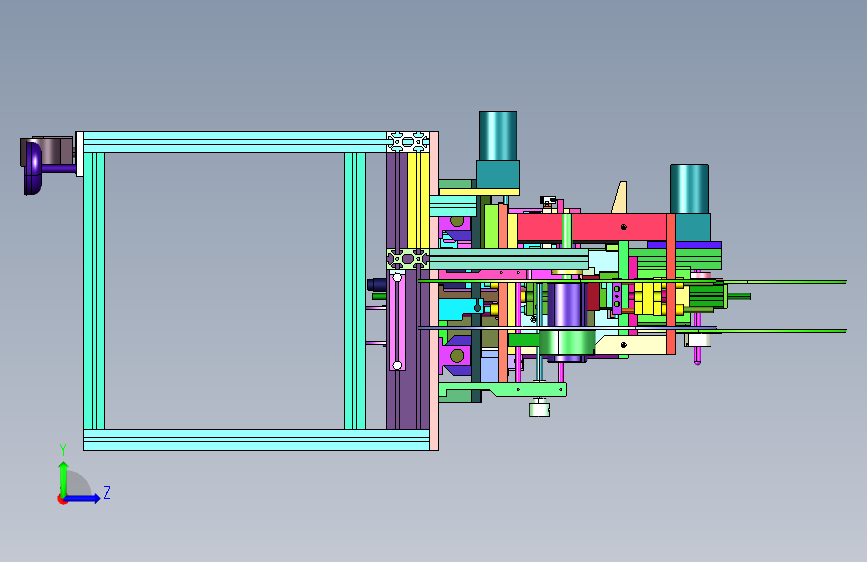Select the outer vertical cyan frame post beside the caster

94,291
